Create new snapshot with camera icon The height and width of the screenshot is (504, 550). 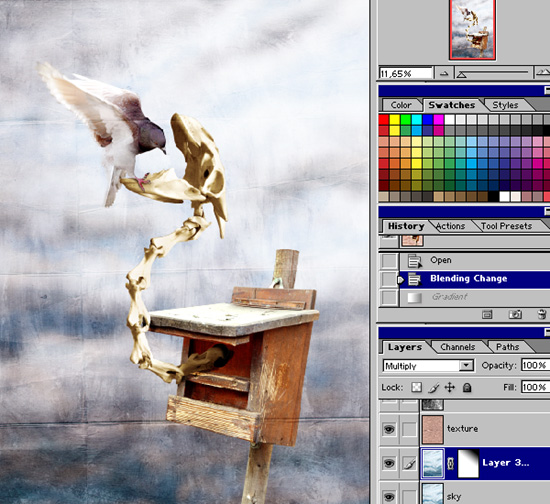515,314
